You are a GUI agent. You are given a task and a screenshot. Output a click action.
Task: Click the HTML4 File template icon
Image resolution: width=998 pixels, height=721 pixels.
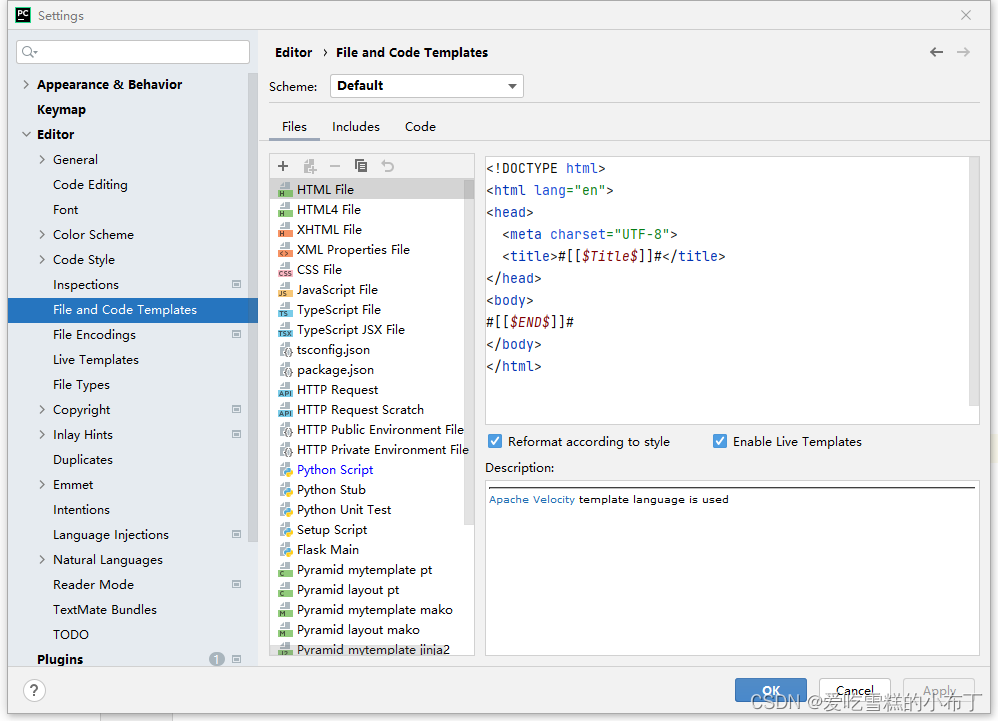point(285,210)
